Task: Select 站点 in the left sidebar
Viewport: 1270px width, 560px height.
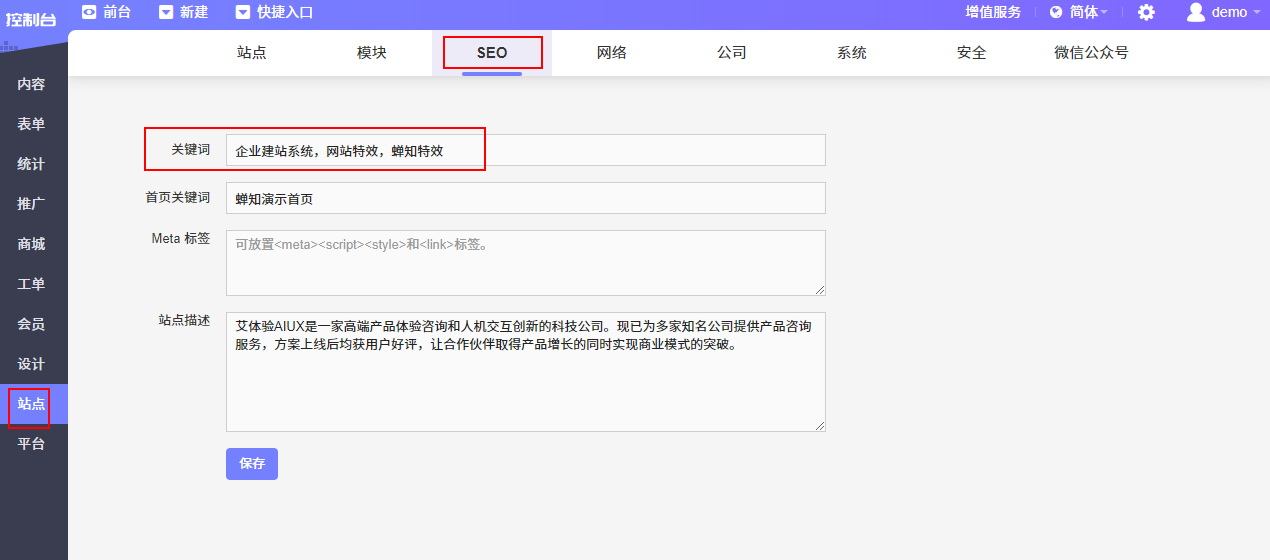Action: (x=32, y=404)
